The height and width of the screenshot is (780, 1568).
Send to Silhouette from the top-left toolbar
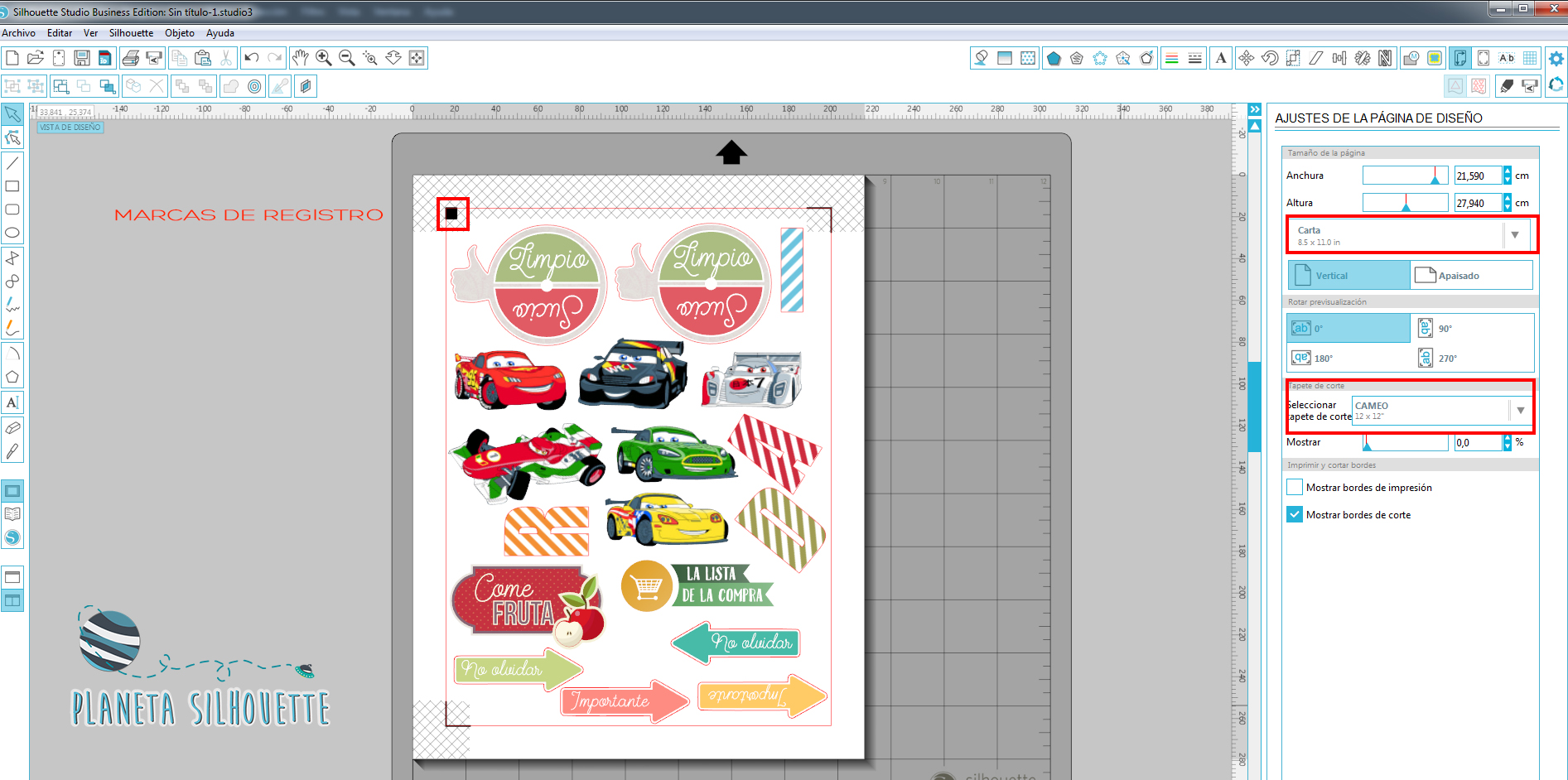tap(153, 58)
